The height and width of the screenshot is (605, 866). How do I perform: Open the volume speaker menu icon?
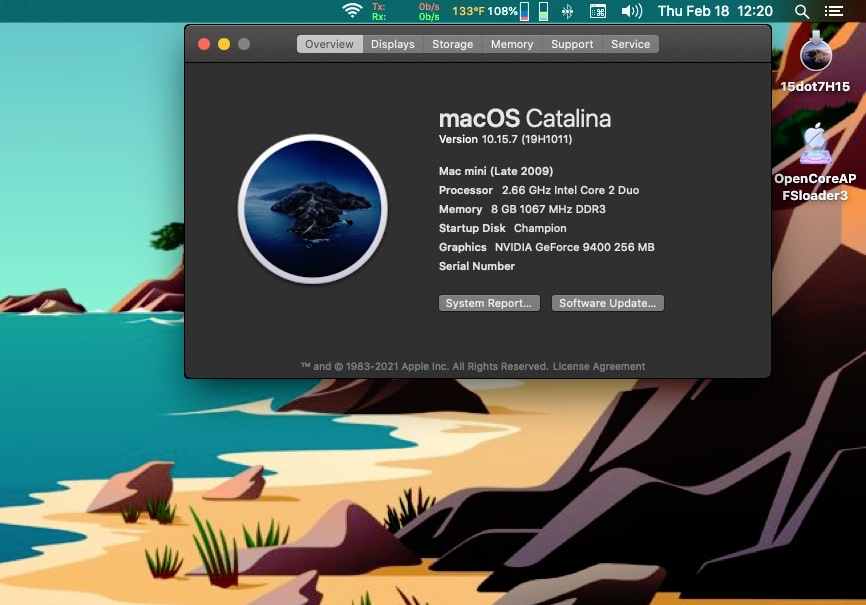[632, 11]
